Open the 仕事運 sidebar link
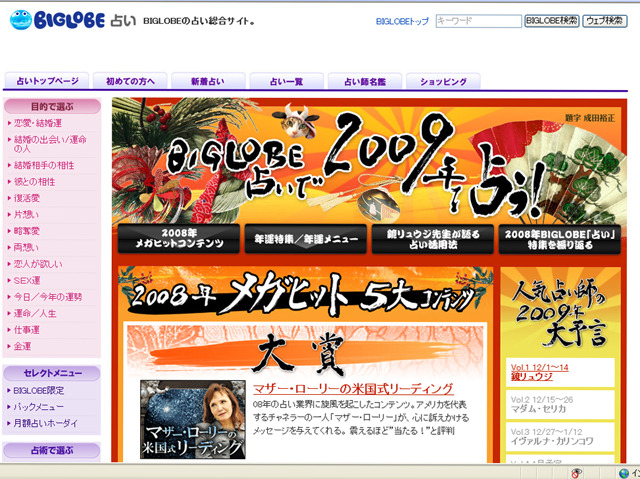The width and height of the screenshot is (640, 479). tap(27, 330)
